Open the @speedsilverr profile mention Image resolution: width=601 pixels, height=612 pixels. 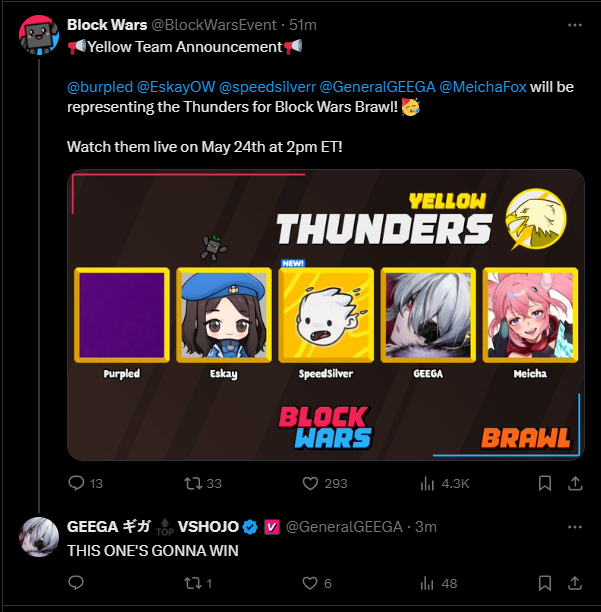tap(267, 87)
